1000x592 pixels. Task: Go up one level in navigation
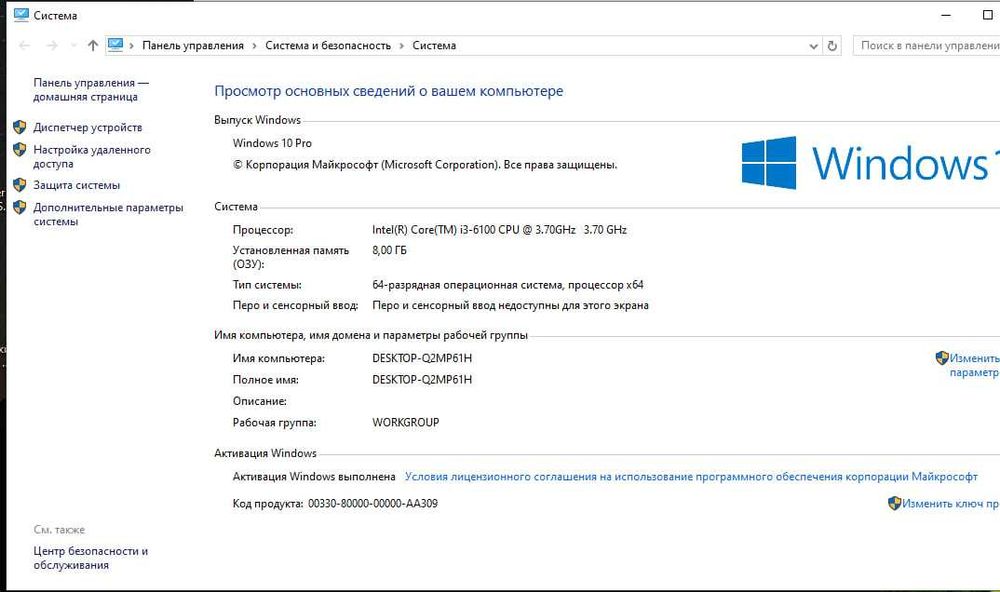(93, 45)
